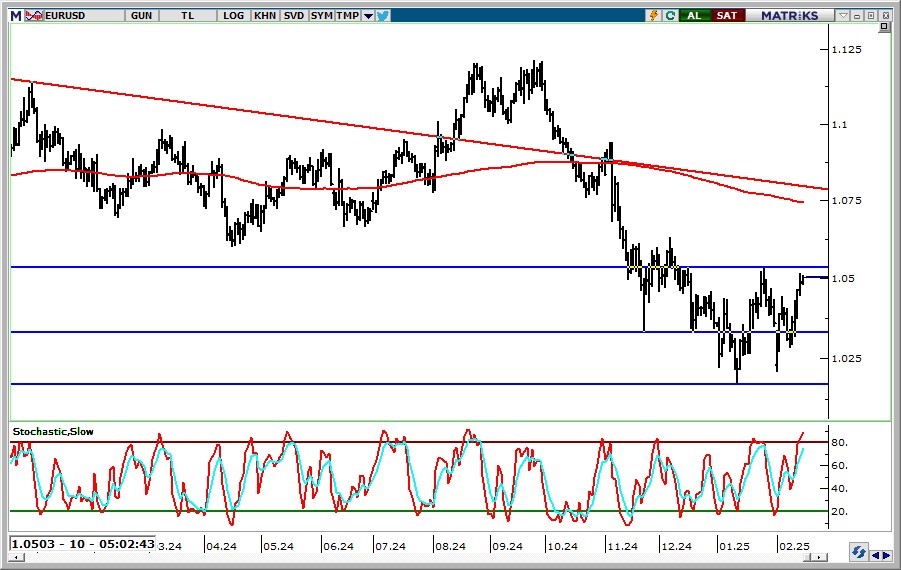This screenshot has width=901, height=570.
Task: Click the small square icon below close button
Action: pos(884,27)
